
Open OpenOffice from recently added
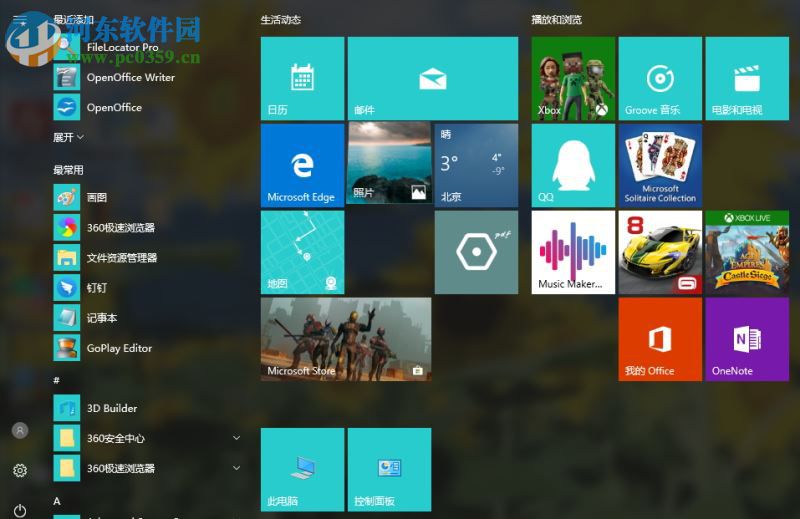[147, 107]
